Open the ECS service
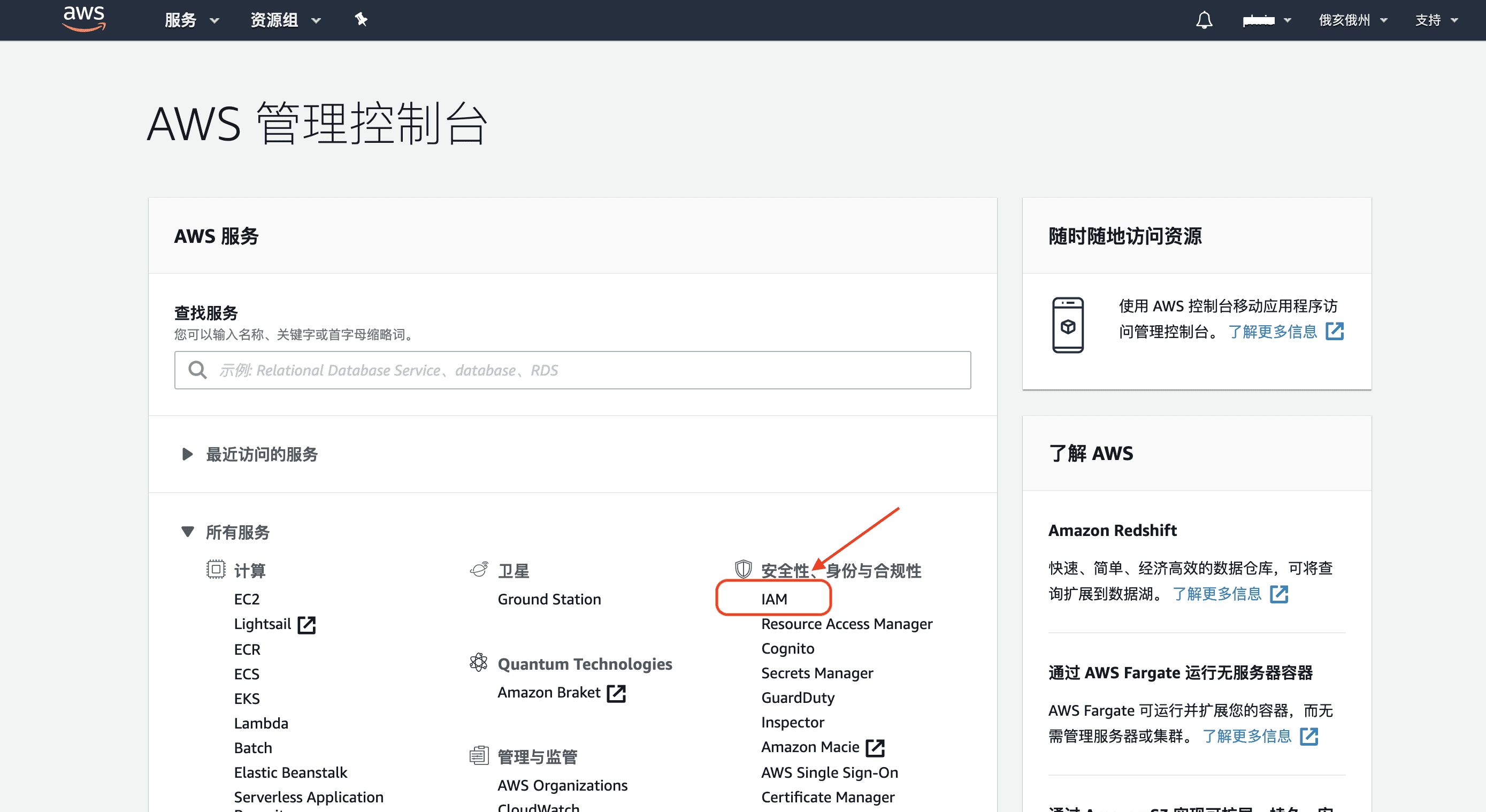The image size is (1486, 812). (247, 673)
